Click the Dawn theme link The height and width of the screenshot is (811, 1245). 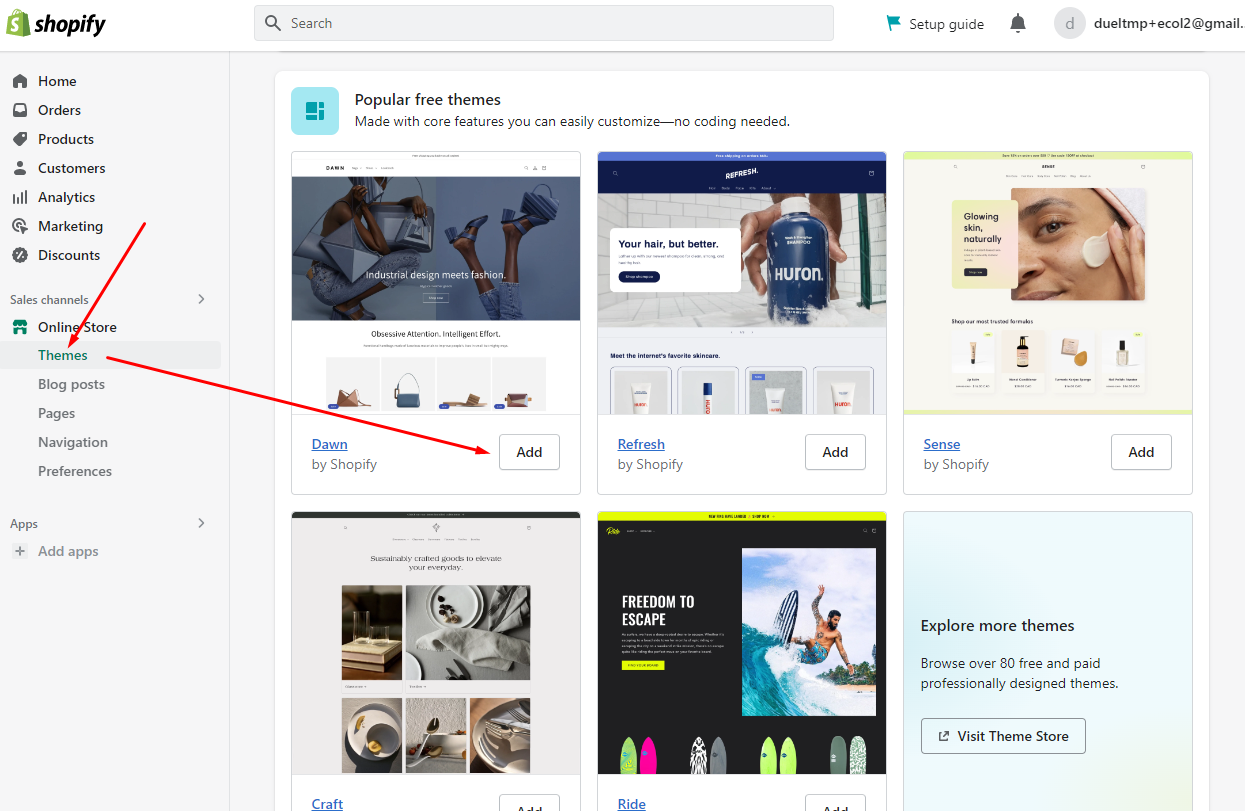pyautogui.click(x=330, y=444)
